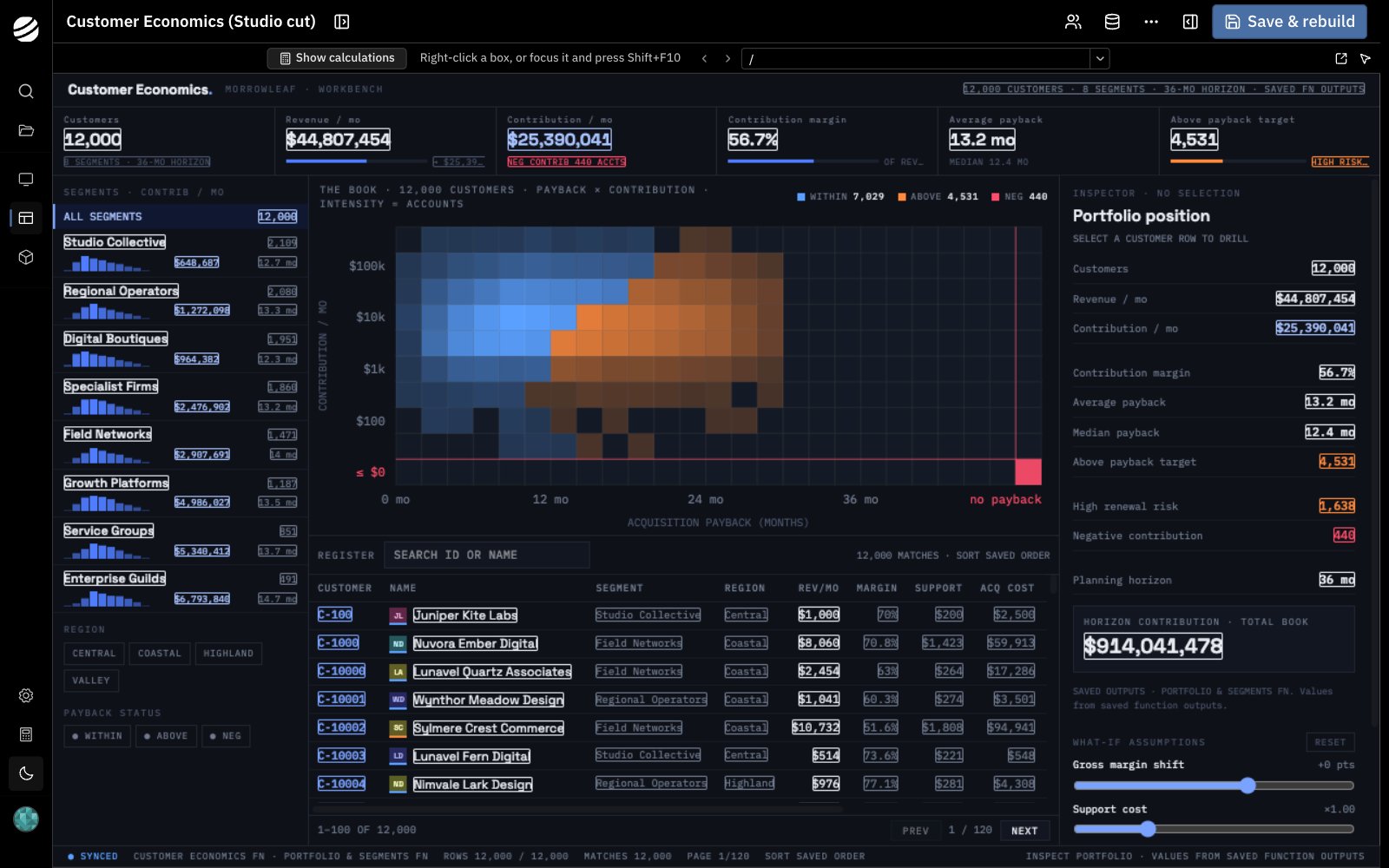This screenshot has width=1389, height=868.
Task: Sort by CUSTOMER column header
Action: click(x=345, y=589)
